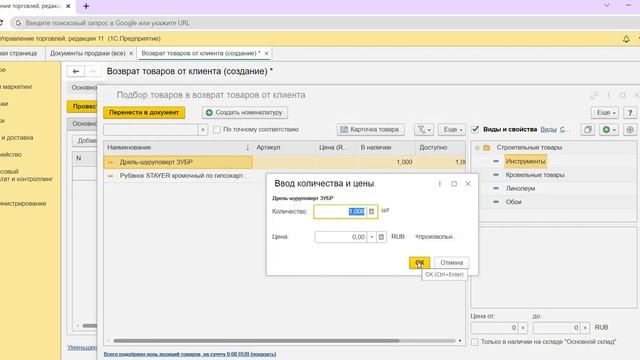This screenshot has width=640, height=360.
Task: Switch to Возврат товаров от клиента tab
Action: pyautogui.click(x=200, y=53)
